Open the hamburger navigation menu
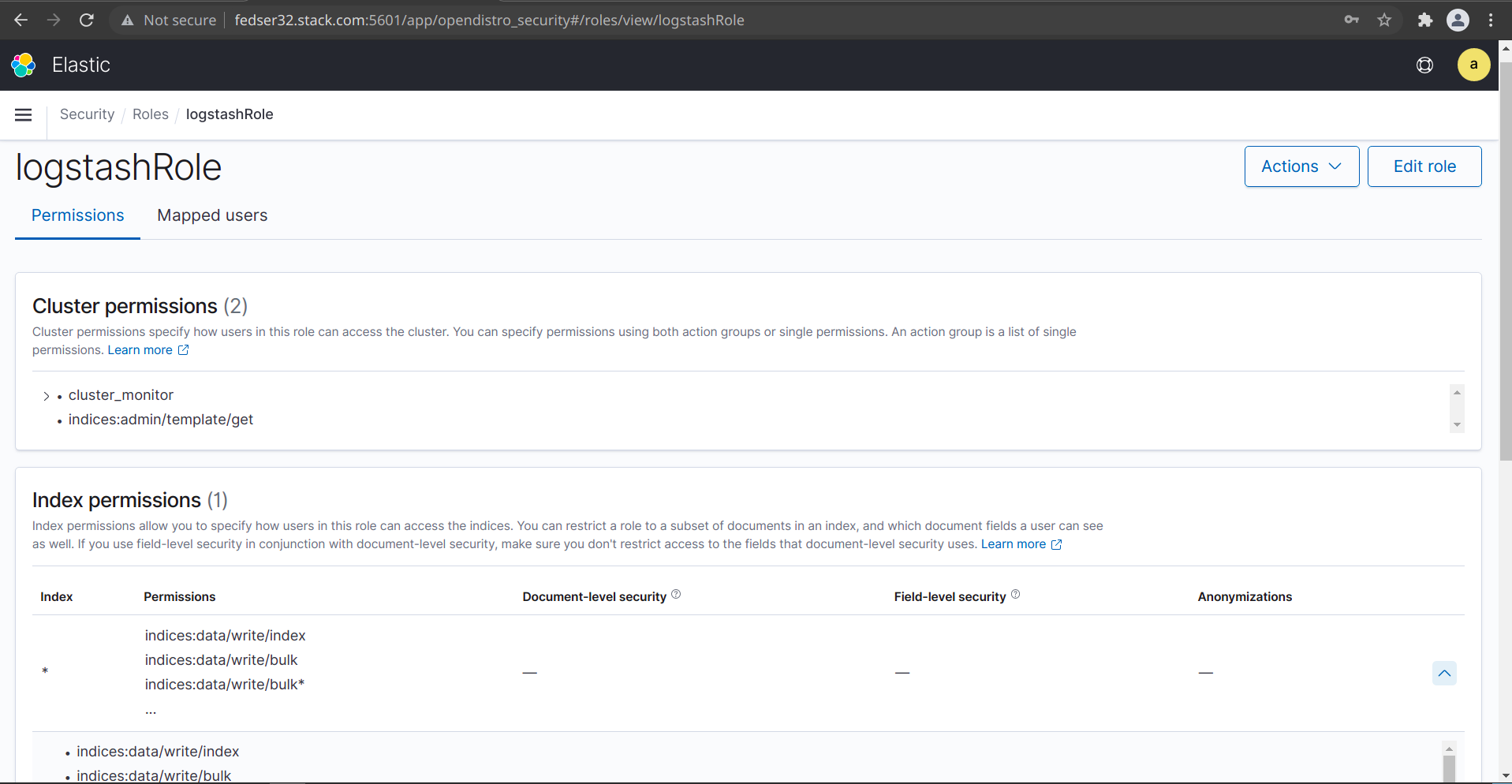 point(24,115)
